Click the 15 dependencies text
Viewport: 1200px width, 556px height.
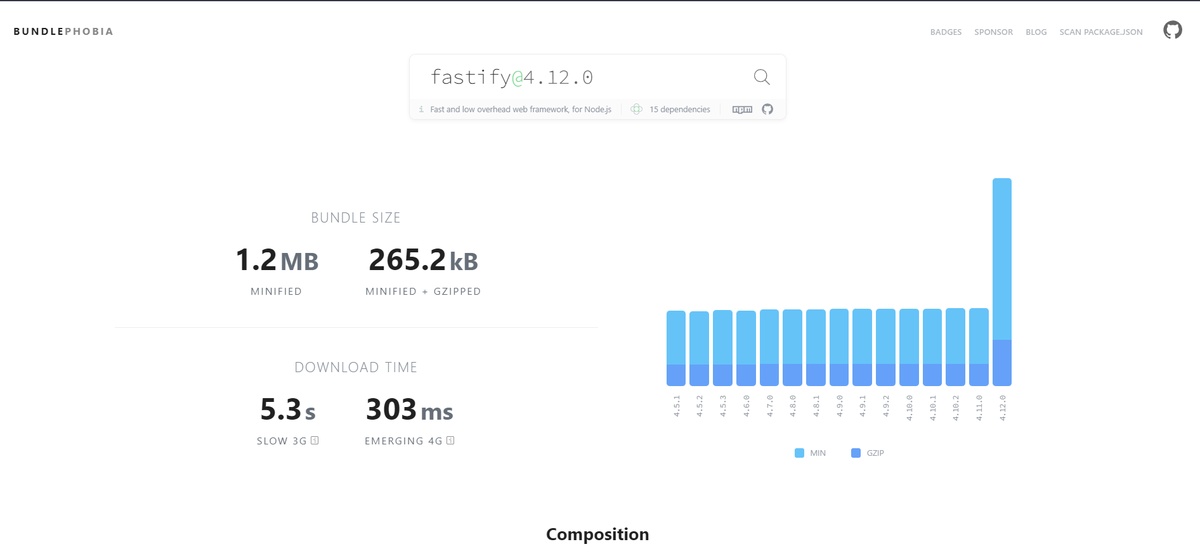(x=680, y=109)
